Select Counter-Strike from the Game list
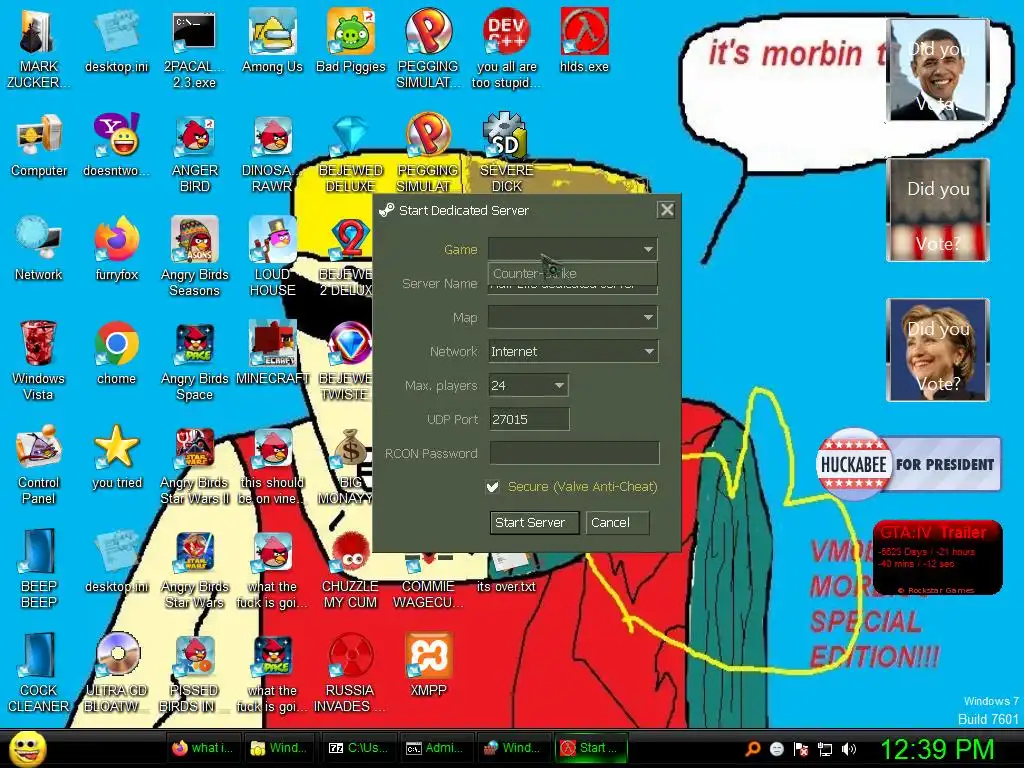 pos(572,274)
